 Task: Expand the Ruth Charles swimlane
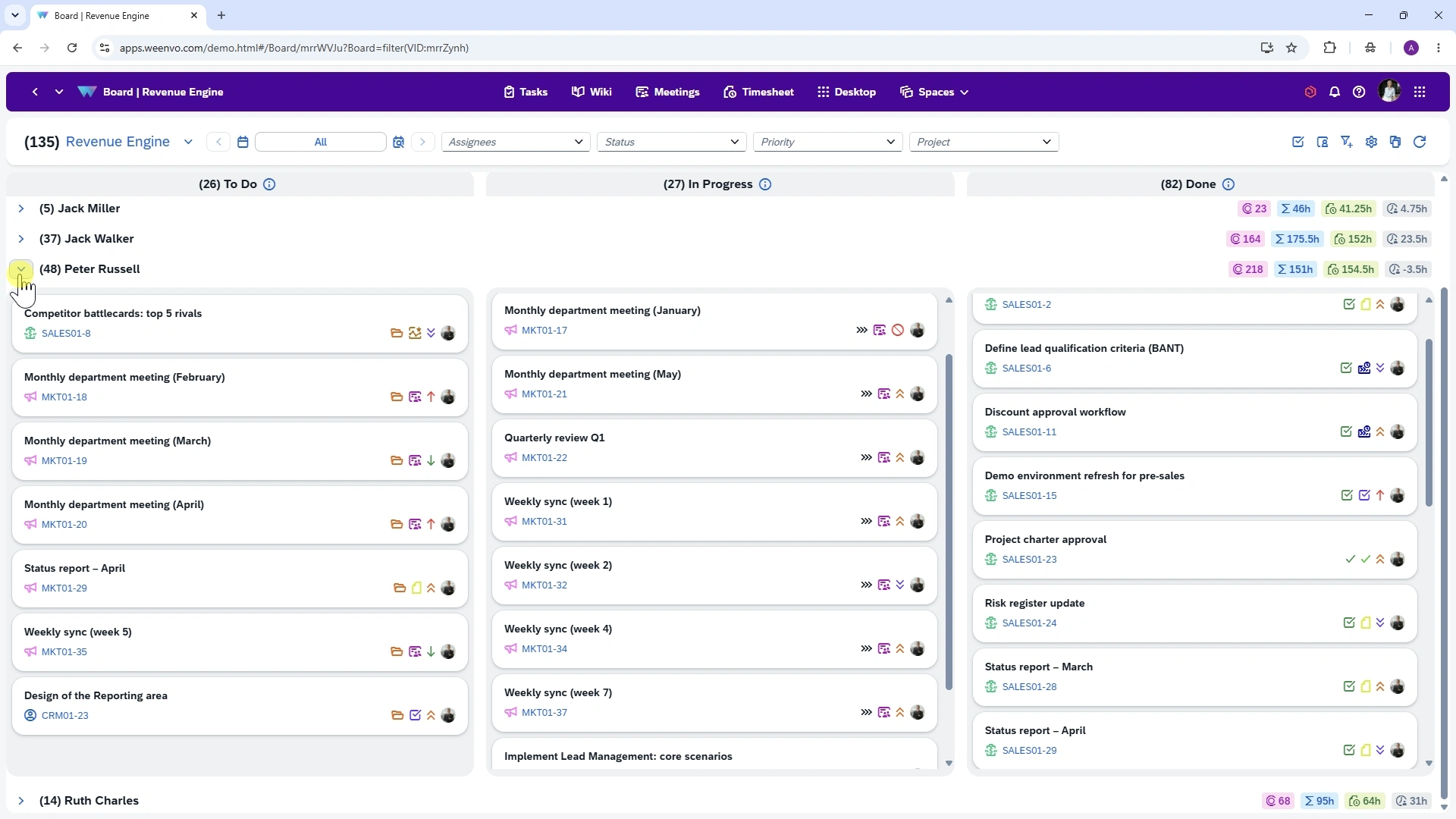(21, 801)
